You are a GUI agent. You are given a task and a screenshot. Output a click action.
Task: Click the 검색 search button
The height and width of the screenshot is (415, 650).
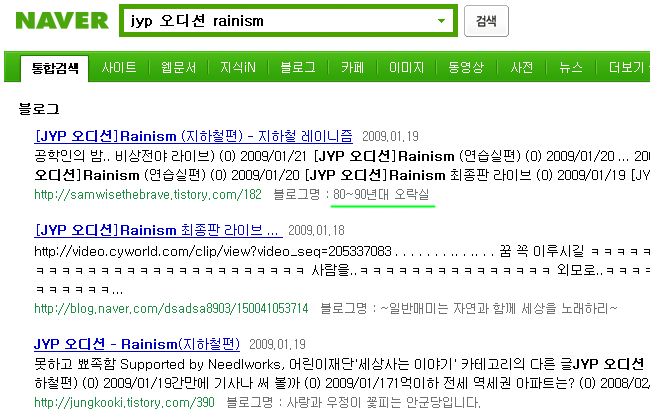[x=486, y=21]
